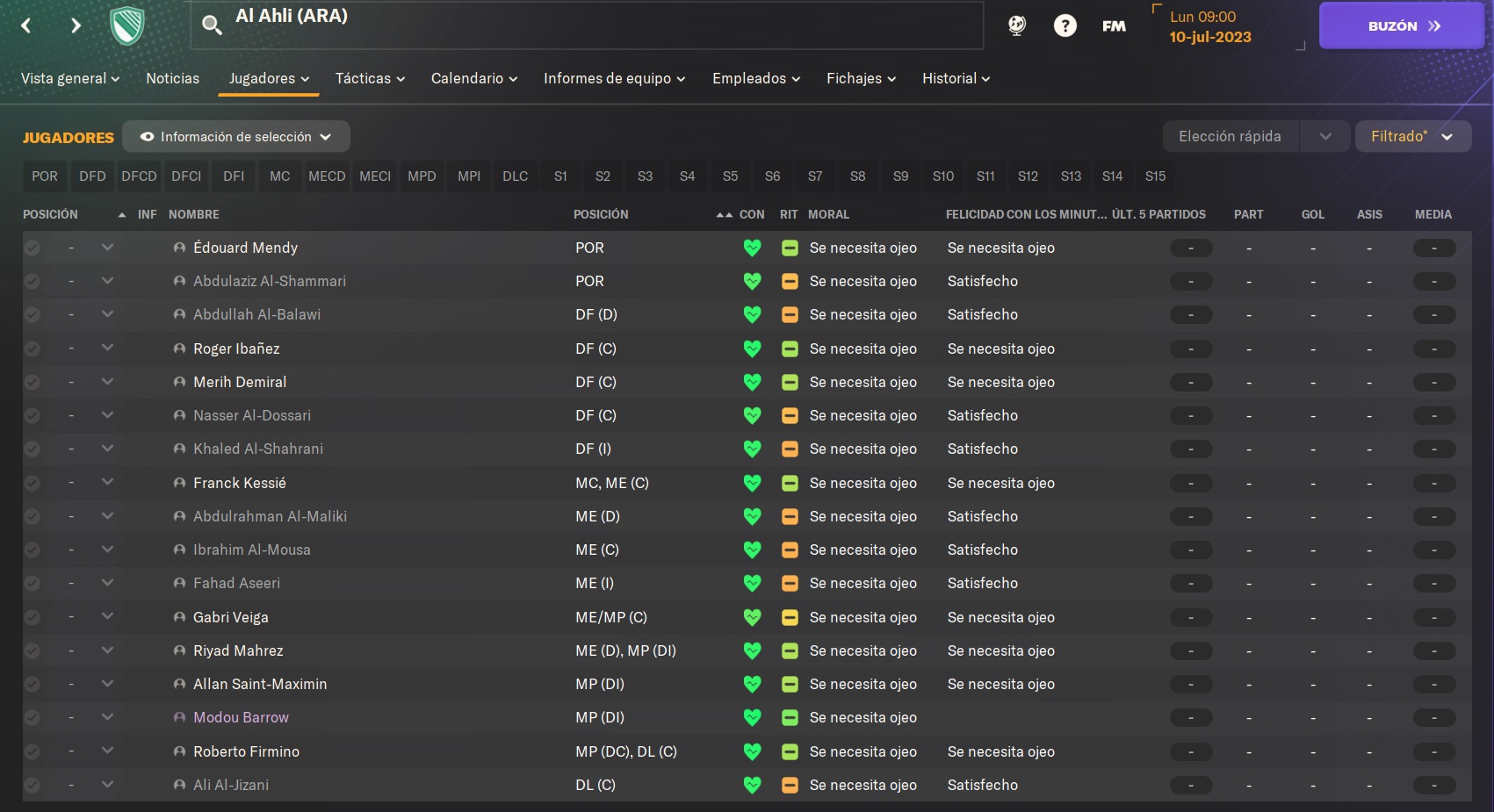Open the Informes de equipo menu
1494x812 pixels.
point(614,78)
